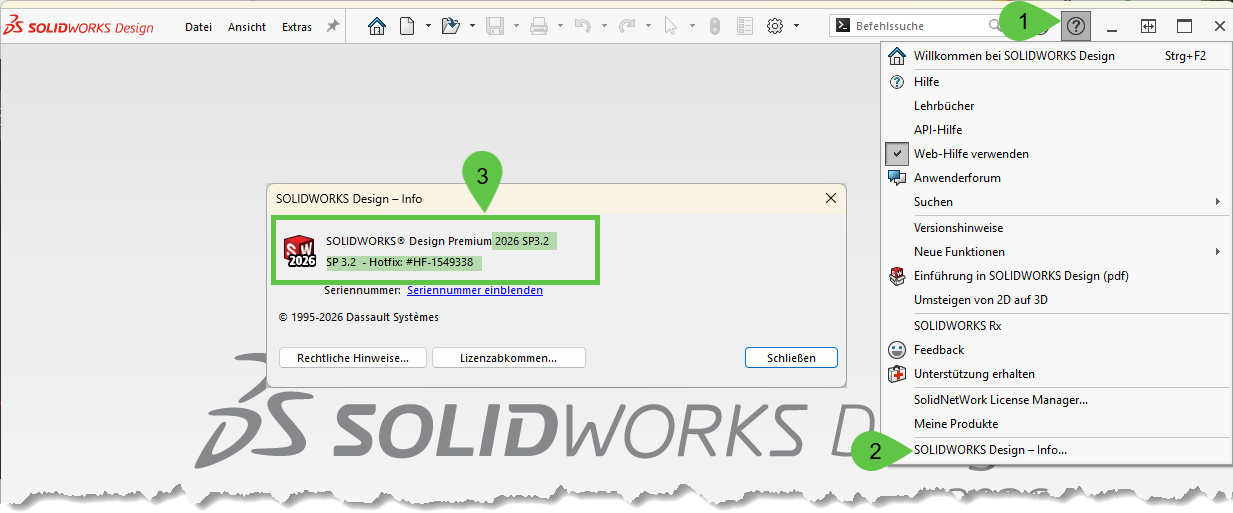Expand the Open file dropdown arrow
This screenshot has width=1233, height=513.
[x=472, y=27]
